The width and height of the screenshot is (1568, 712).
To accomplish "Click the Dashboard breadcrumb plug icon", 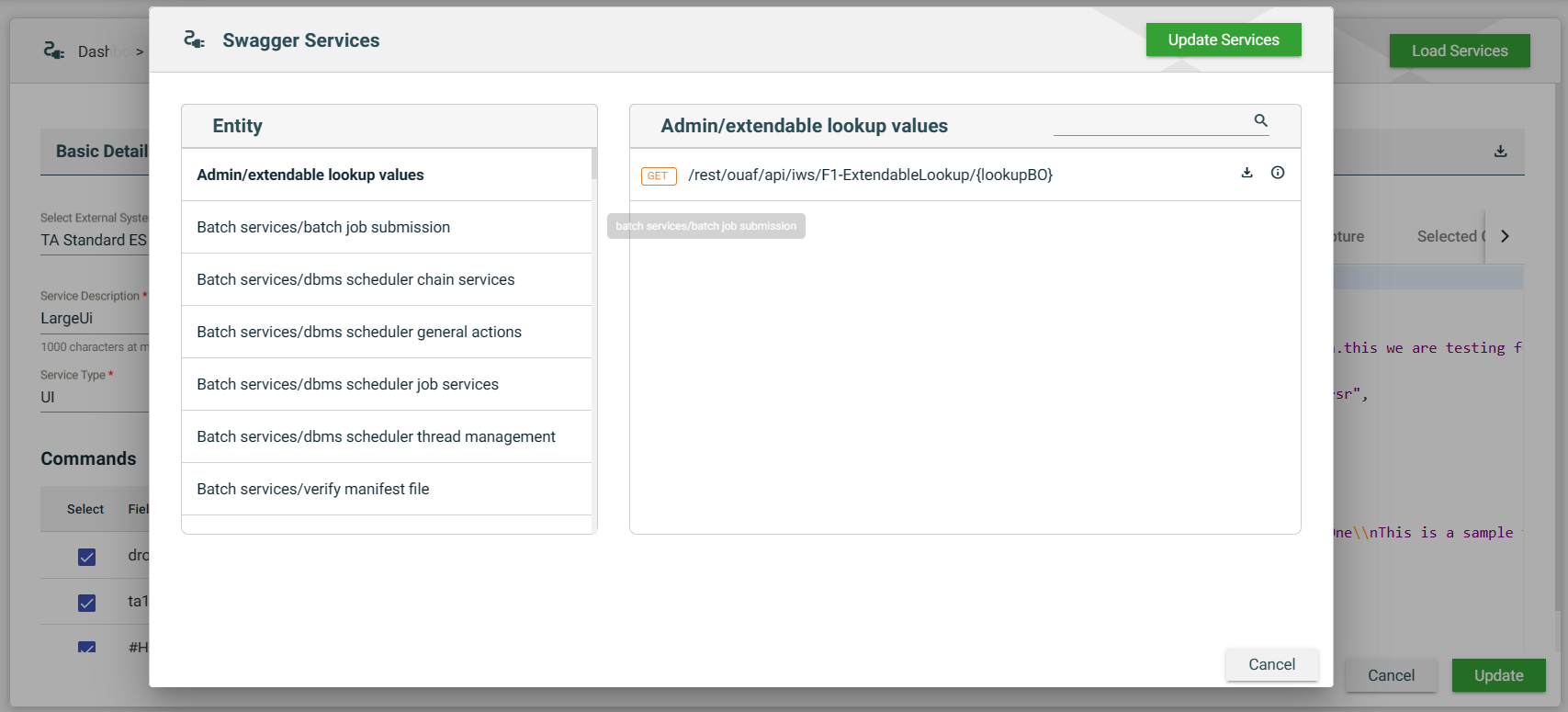I will tap(54, 51).
